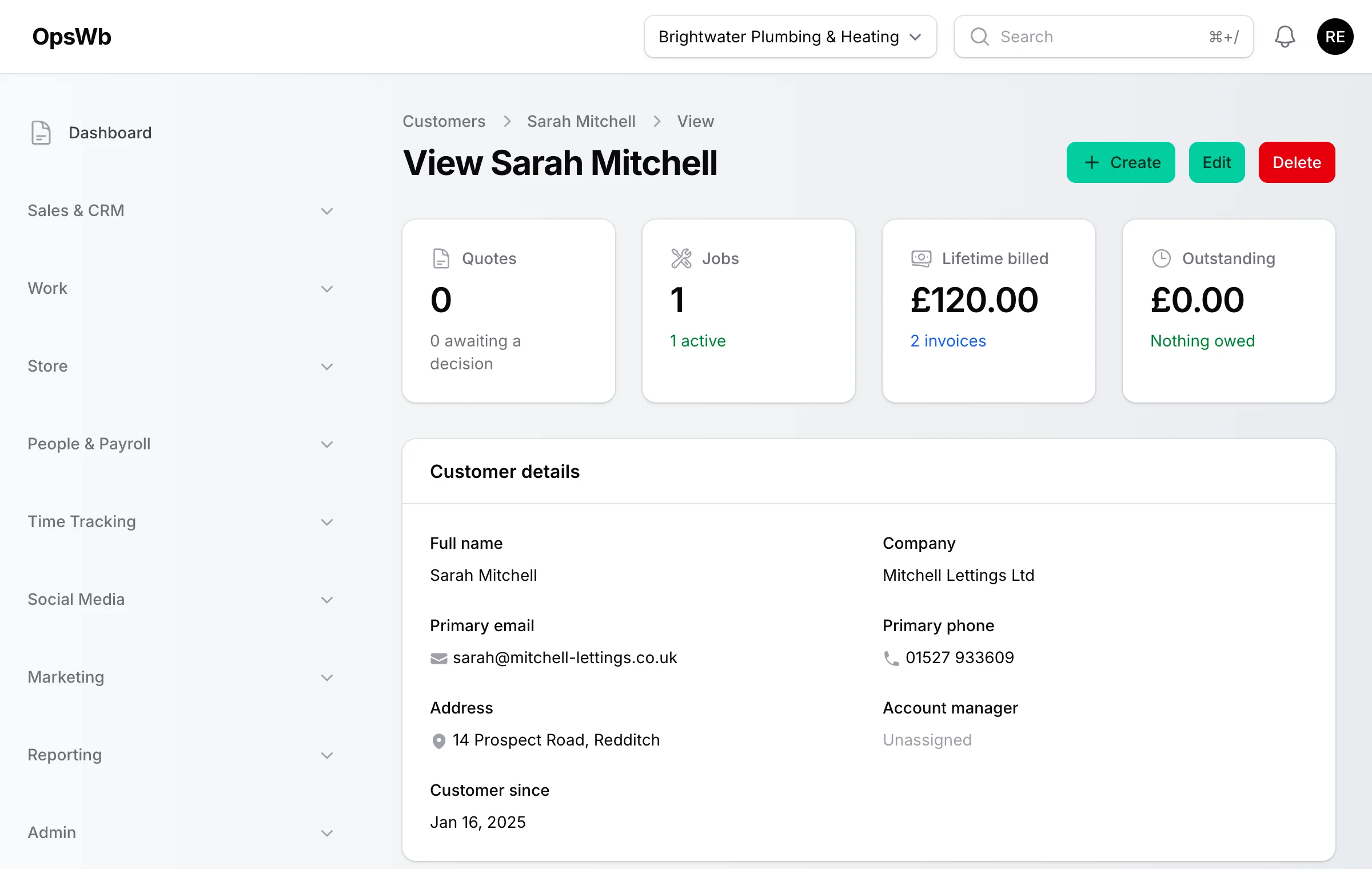Viewport: 1372px width, 869px height.
Task: Click the Jobs wrench icon
Action: [681, 258]
